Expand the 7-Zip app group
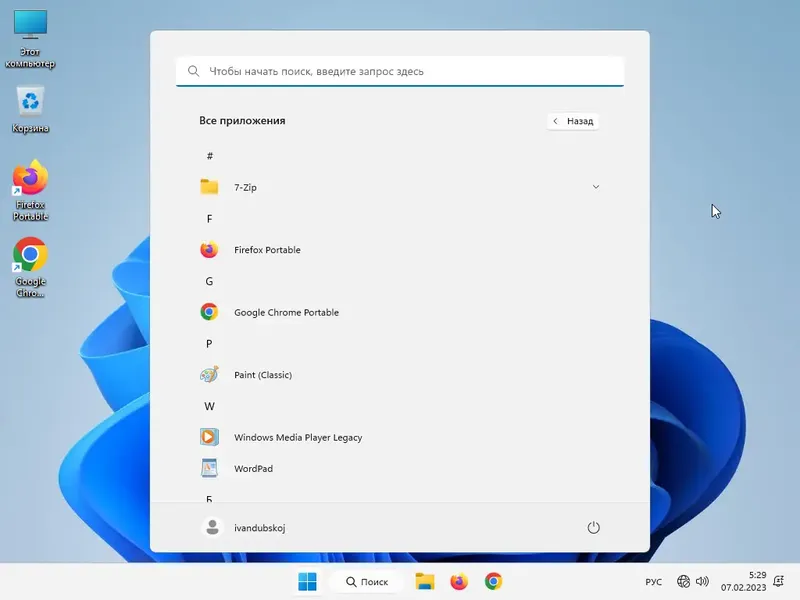This screenshot has width=800, height=600. click(596, 187)
